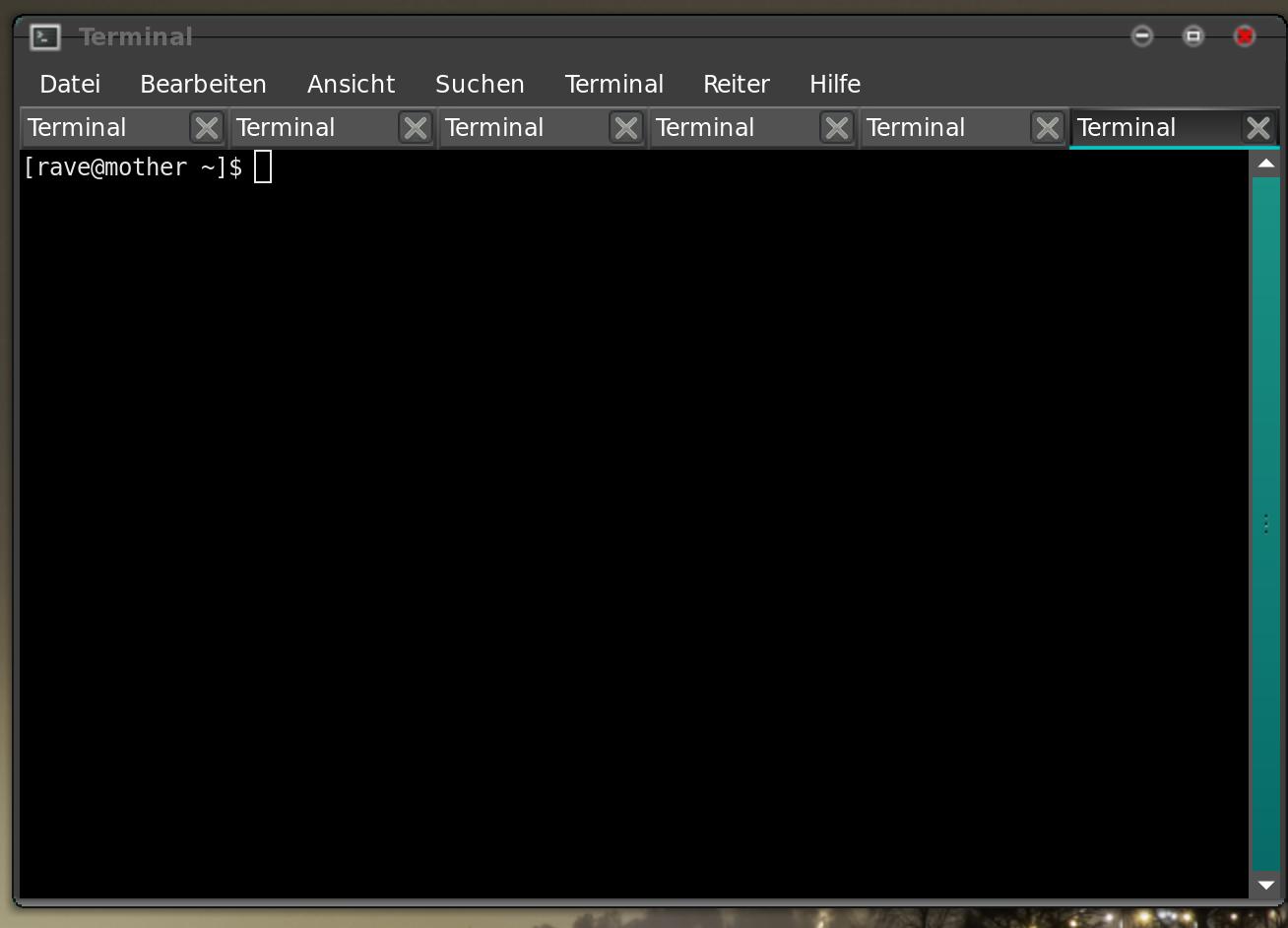The image size is (1288, 928).
Task: Click the scrollbar down arrow
Action: (x=1266, y=886)
